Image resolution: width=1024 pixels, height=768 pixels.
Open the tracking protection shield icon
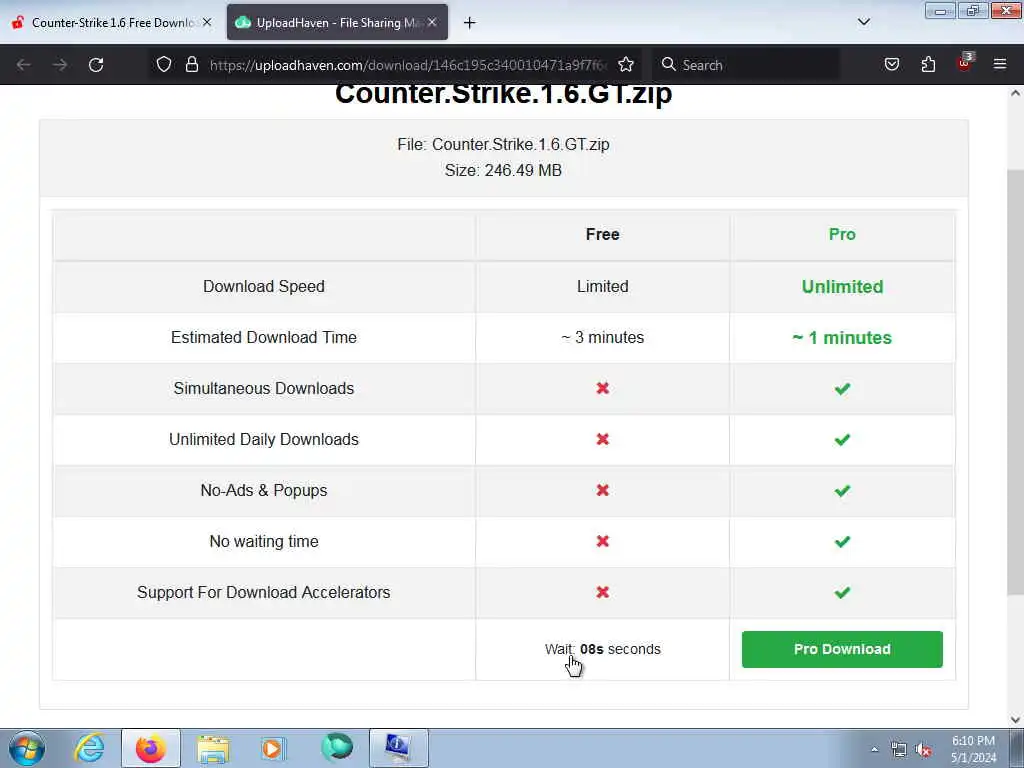164,64
